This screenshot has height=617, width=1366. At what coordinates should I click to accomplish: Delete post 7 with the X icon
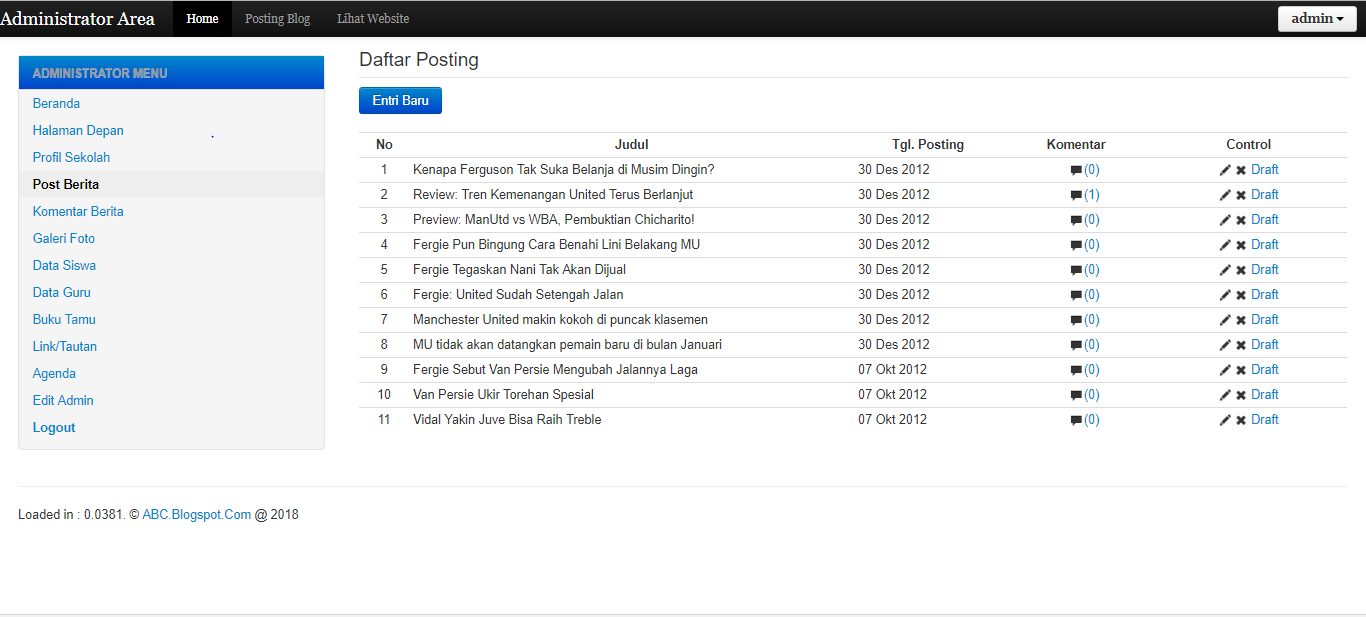pos(1241,320)
